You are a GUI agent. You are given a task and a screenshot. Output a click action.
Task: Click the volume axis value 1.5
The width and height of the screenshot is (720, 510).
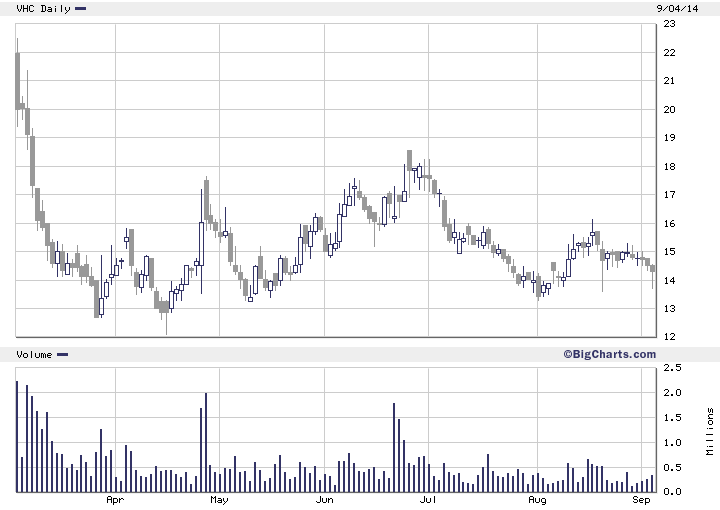click(672, 418)
